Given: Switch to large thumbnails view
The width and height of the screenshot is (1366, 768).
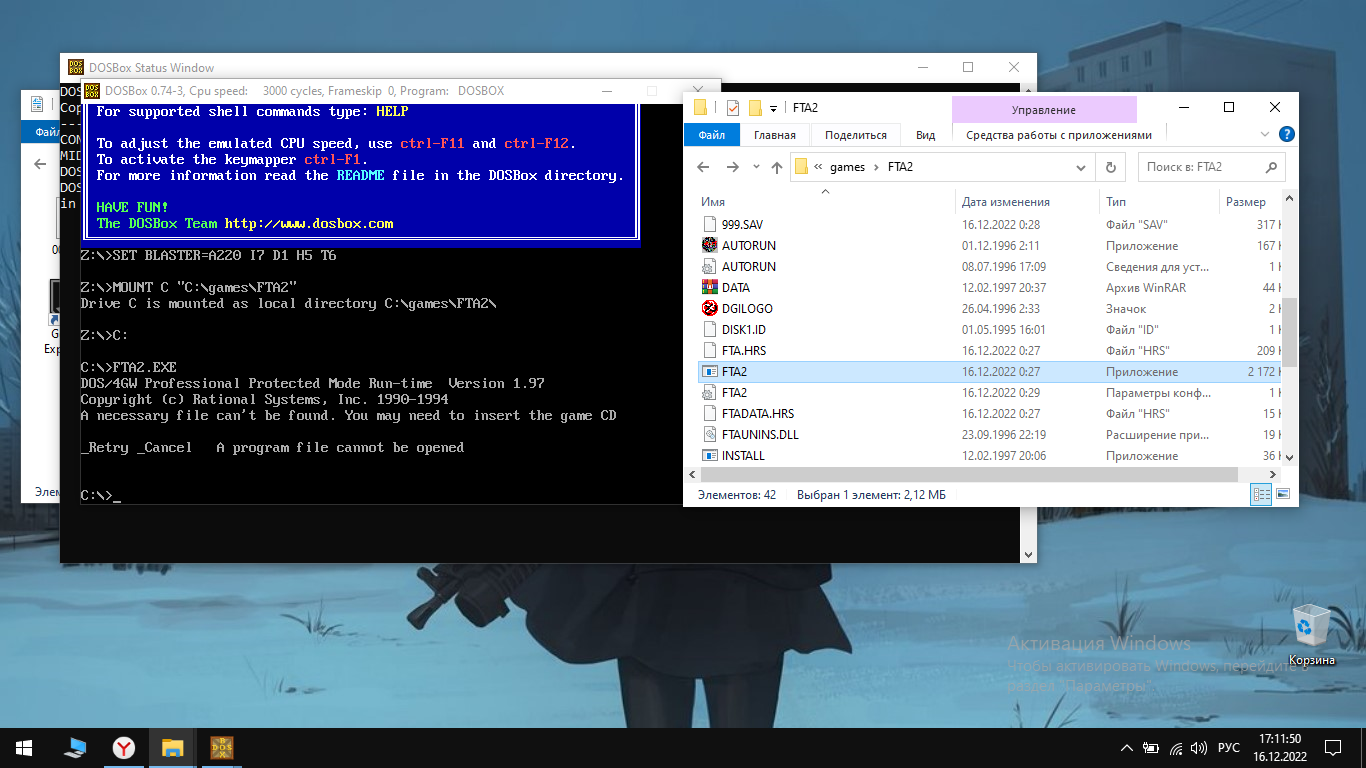Looking at the screenshot, I should click(1283, 494).
